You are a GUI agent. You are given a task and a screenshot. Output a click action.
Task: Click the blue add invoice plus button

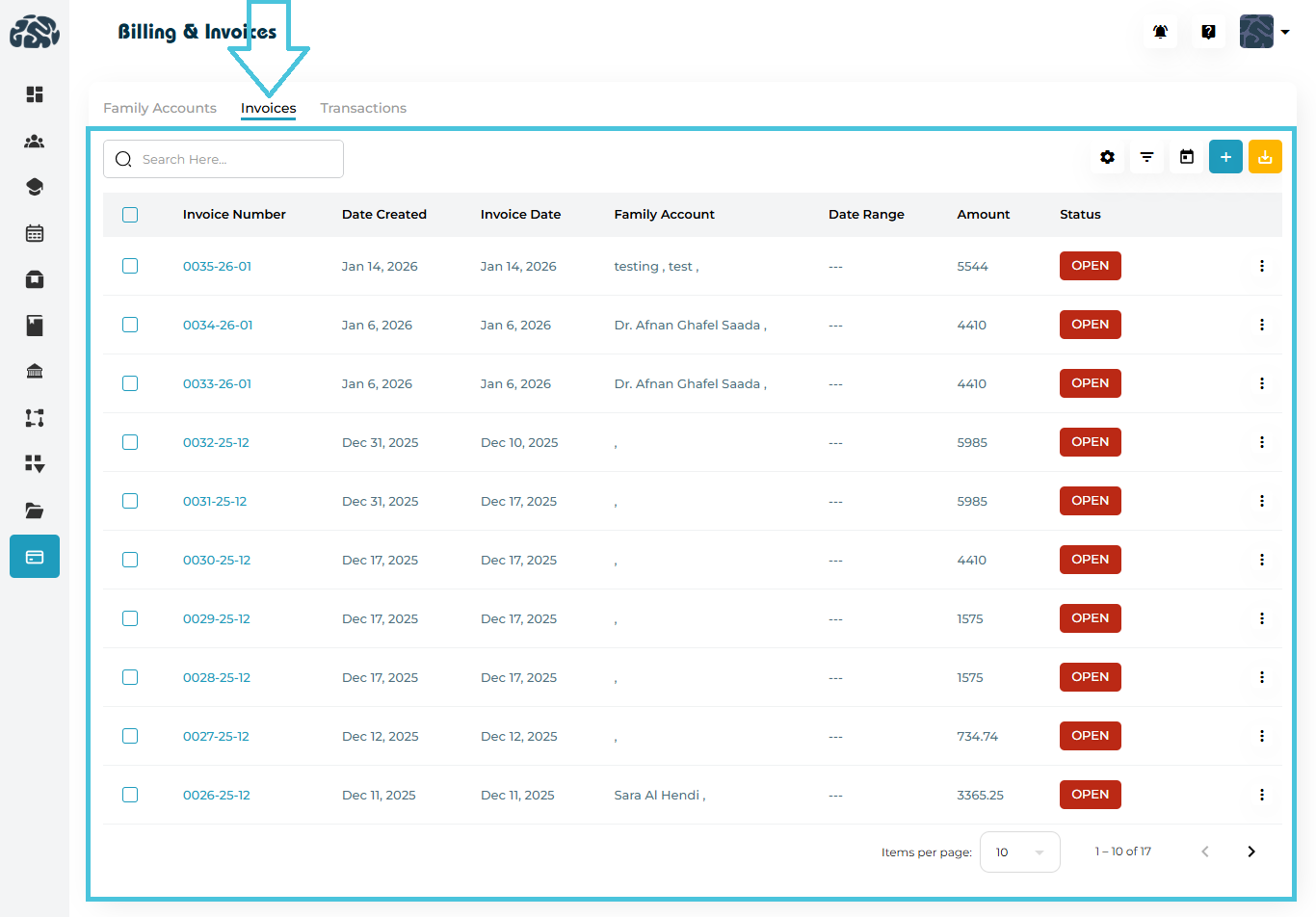(x=1225, y=157)
